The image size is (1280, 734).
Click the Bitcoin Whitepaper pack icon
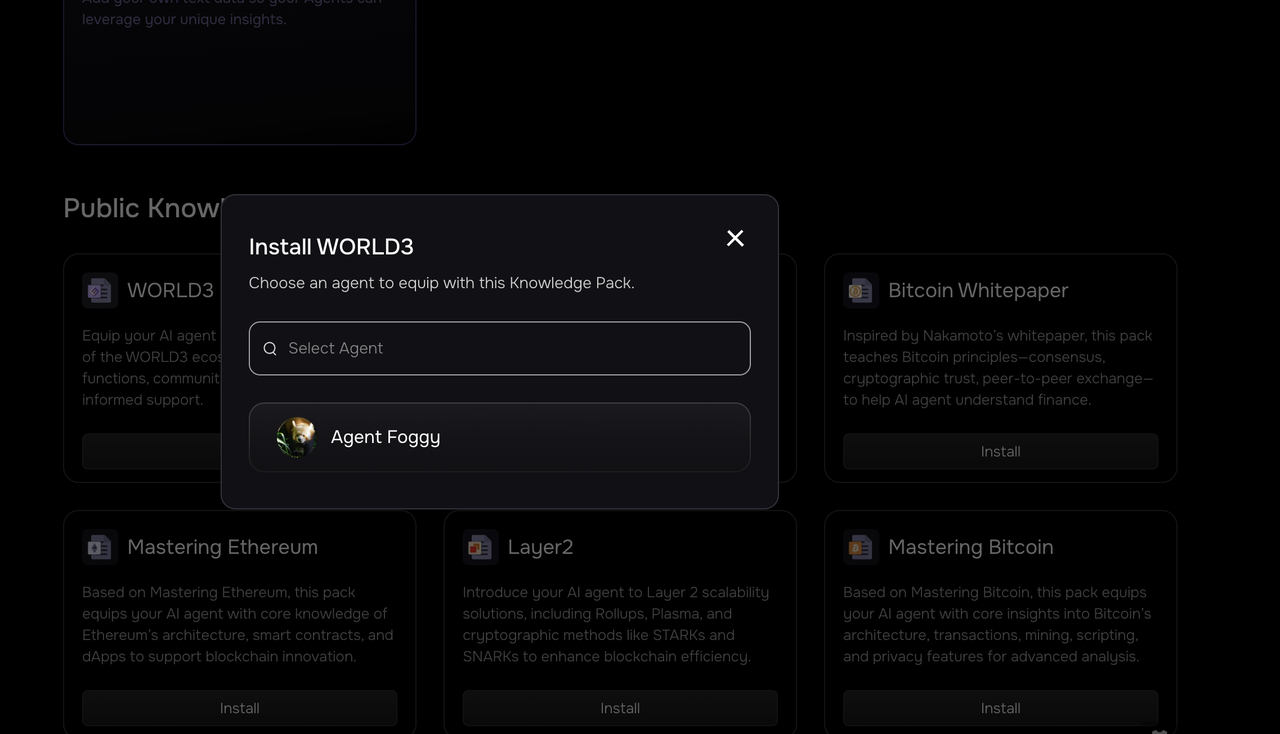point(861,291)
